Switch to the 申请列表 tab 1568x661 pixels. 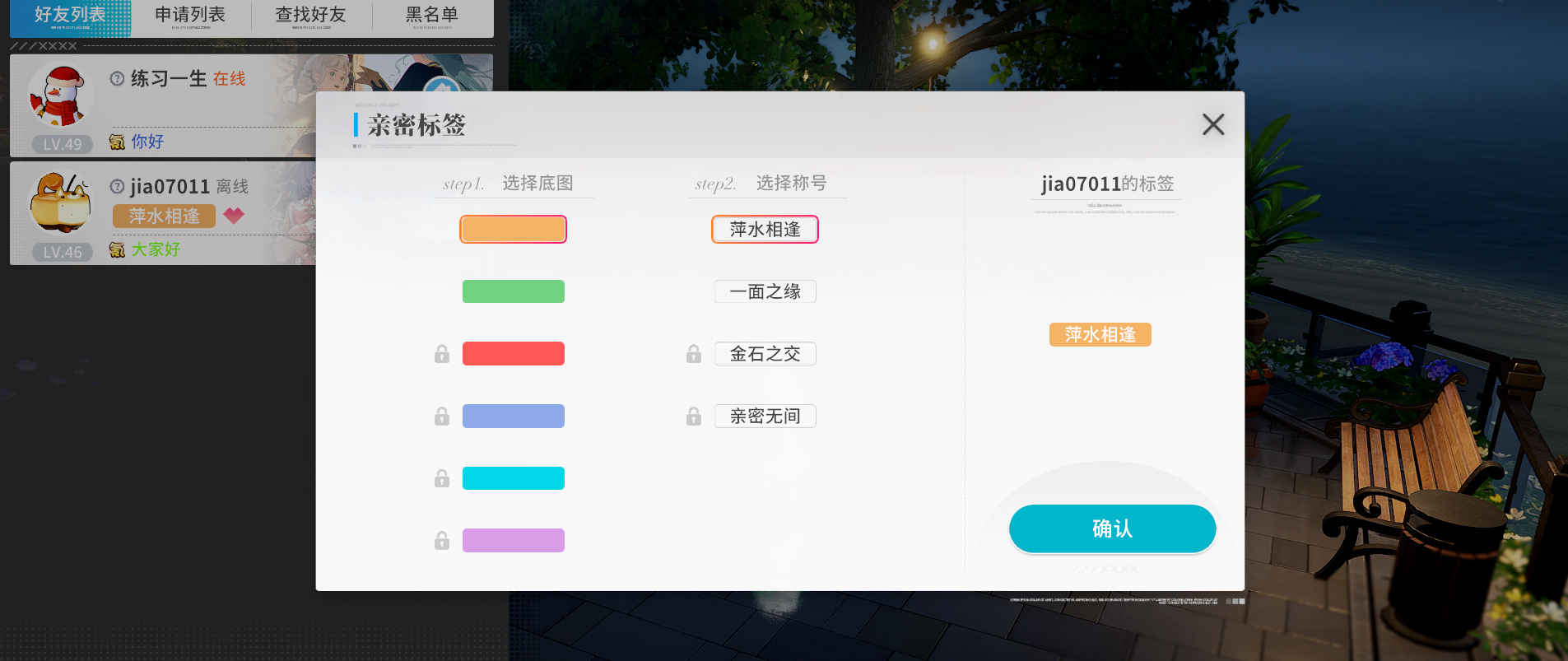tap(190, 16)
